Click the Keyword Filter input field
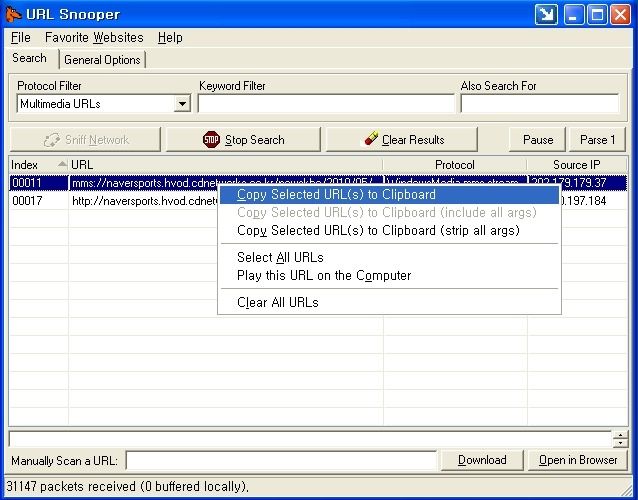This screenshot has width=638, height=500. tap(326, 103)
